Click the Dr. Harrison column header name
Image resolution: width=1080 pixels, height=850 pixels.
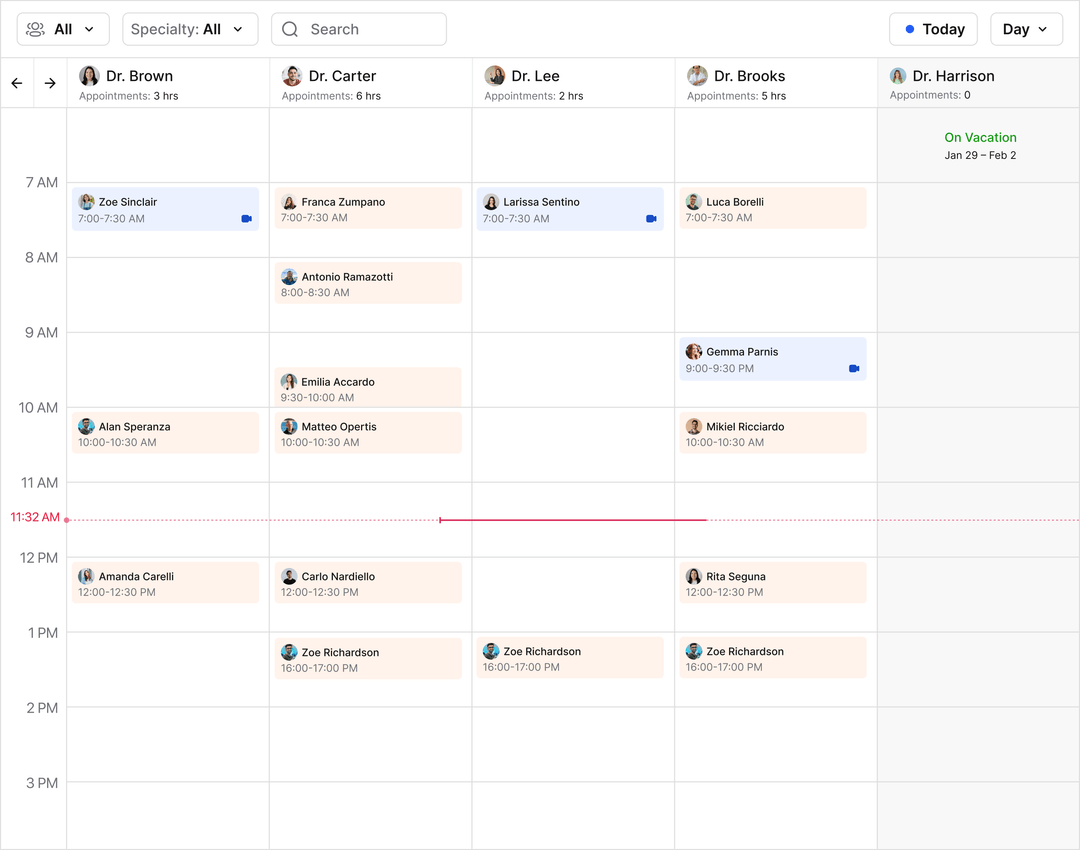953,76
